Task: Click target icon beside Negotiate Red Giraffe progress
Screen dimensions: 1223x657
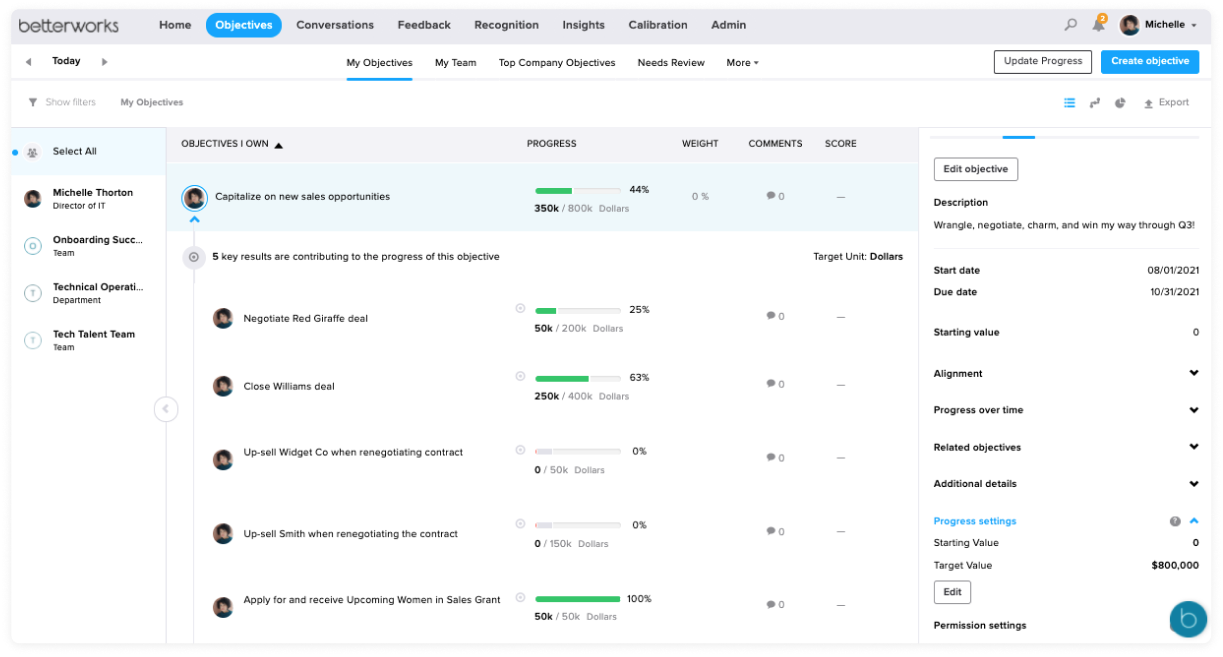Action: point(520,308)
